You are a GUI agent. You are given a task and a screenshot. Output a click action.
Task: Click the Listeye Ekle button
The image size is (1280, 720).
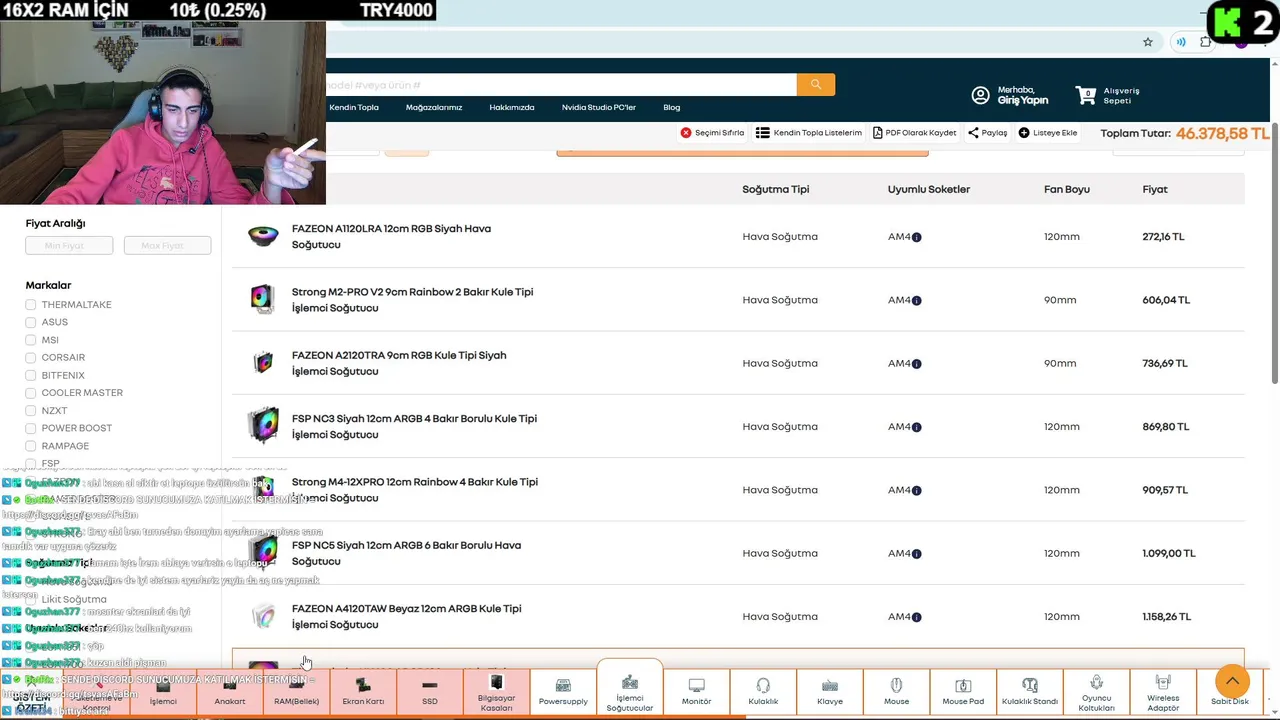click(x=1048, y=133)
